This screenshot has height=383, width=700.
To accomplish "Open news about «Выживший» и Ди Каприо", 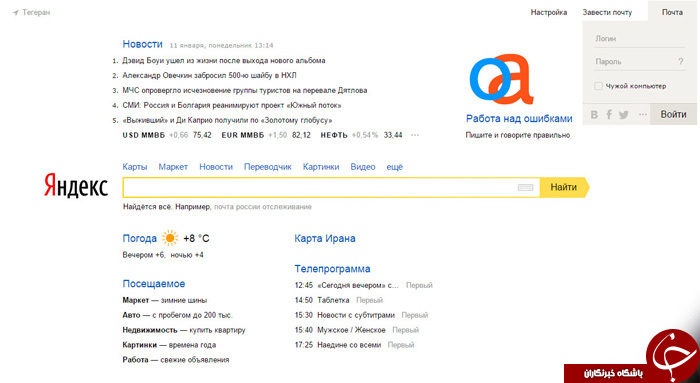I will 227,120.
